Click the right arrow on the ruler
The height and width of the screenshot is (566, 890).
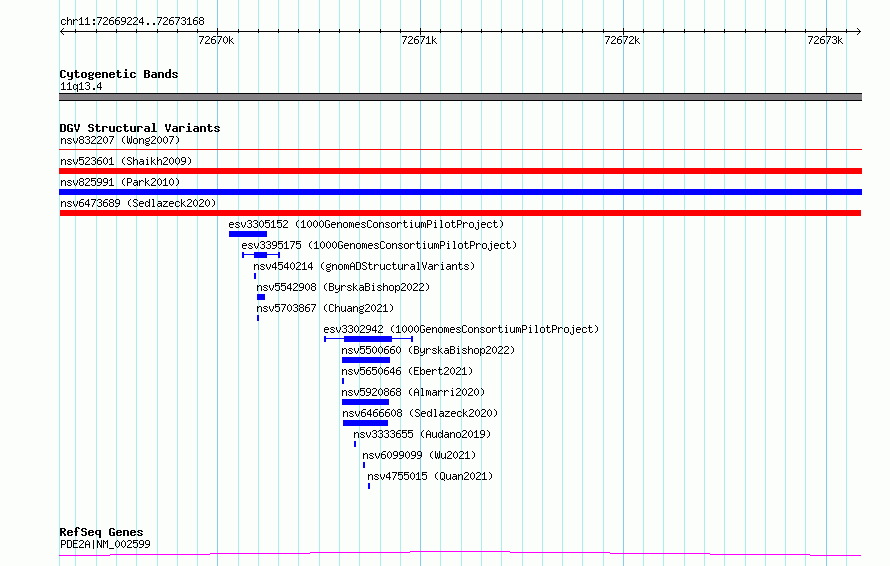click(858, 32)
